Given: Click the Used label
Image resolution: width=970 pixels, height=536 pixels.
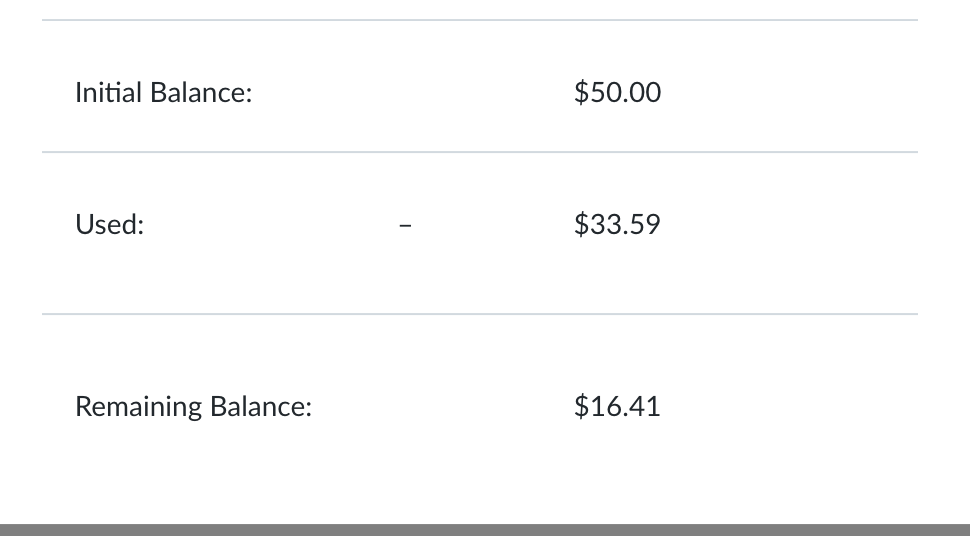Looking at the screenshot, I should 109,224.
